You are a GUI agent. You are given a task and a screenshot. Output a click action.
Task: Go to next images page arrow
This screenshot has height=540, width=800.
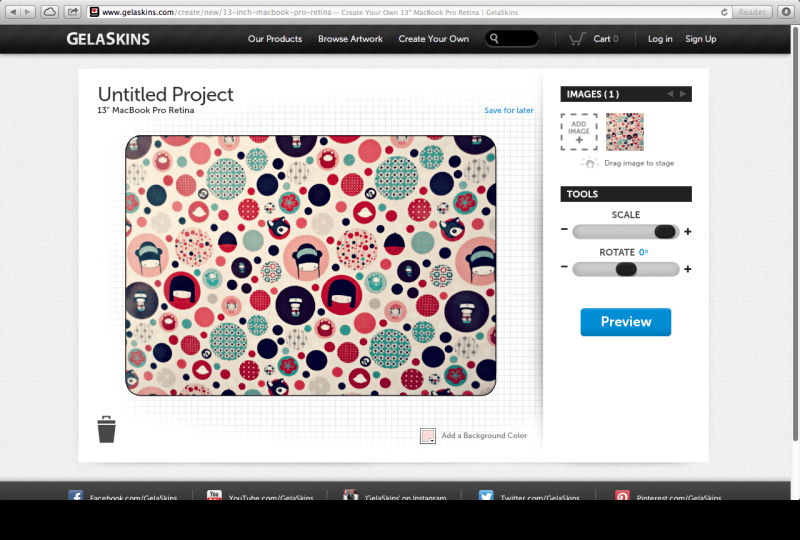(x=683, y=94)
